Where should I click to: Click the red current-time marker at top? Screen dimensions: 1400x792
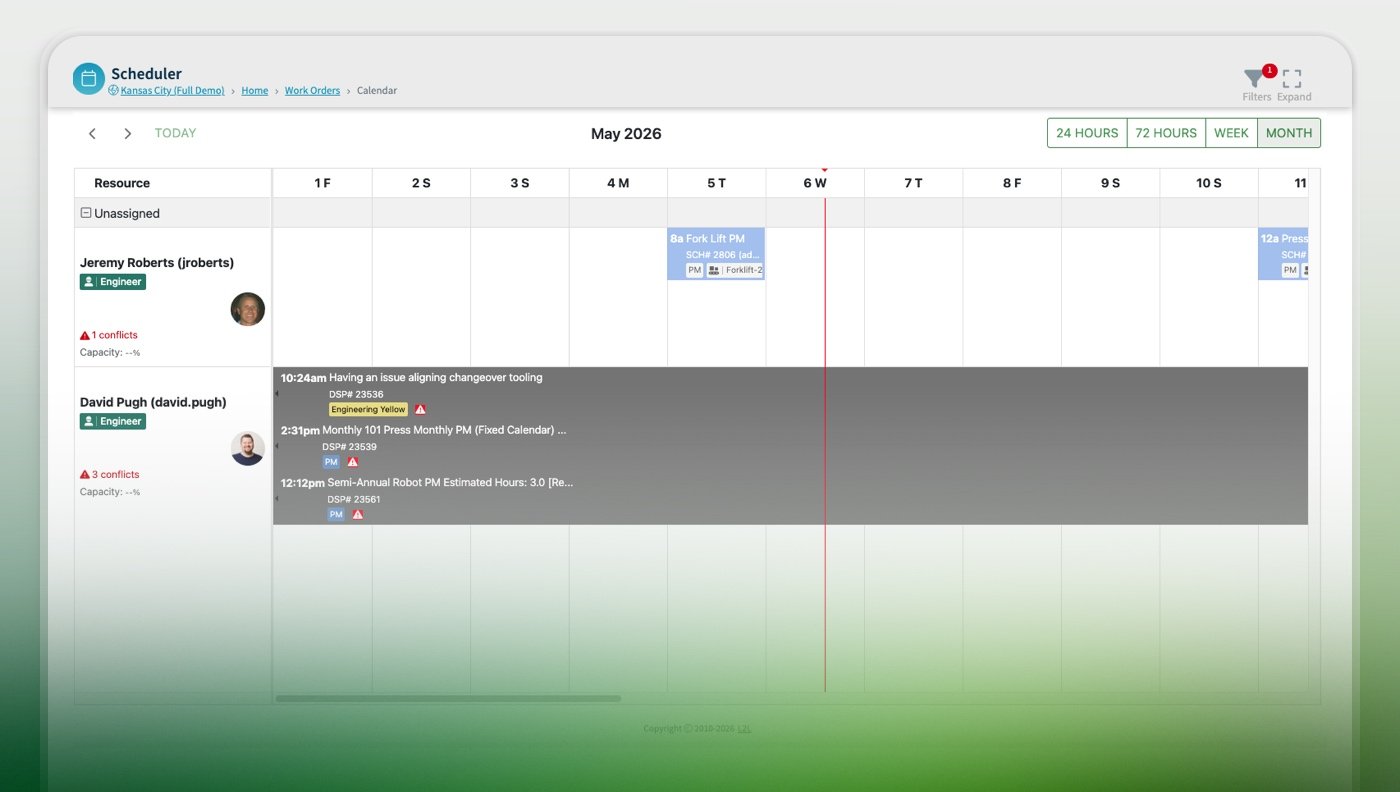point(825,170)
